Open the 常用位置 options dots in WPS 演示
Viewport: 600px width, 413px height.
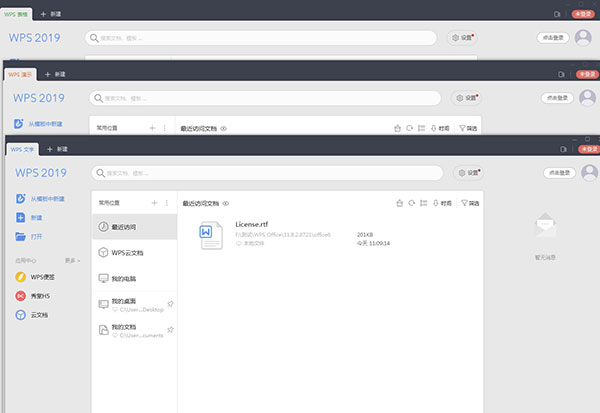(x=165, y=128)
